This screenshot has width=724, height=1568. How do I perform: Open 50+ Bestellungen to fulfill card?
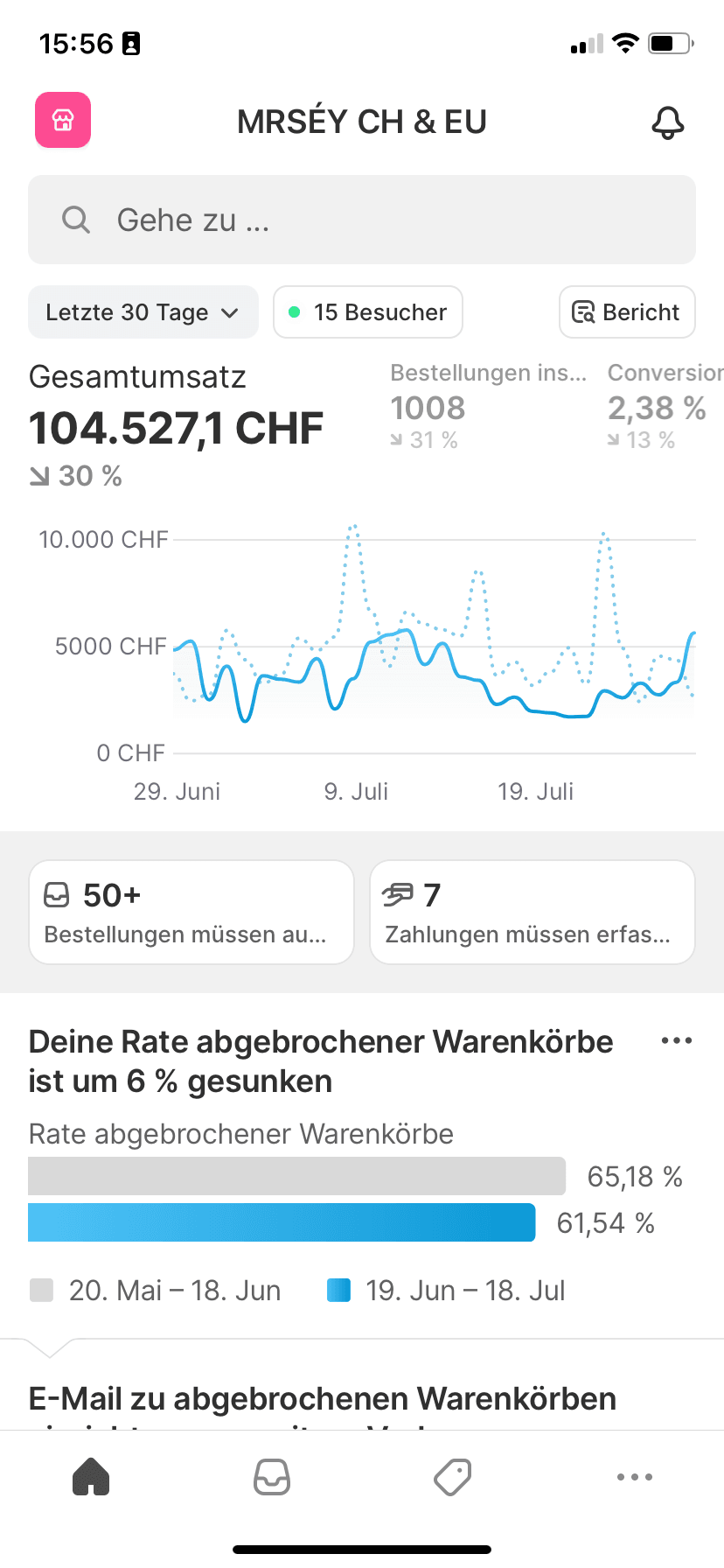tap(191, 912)
